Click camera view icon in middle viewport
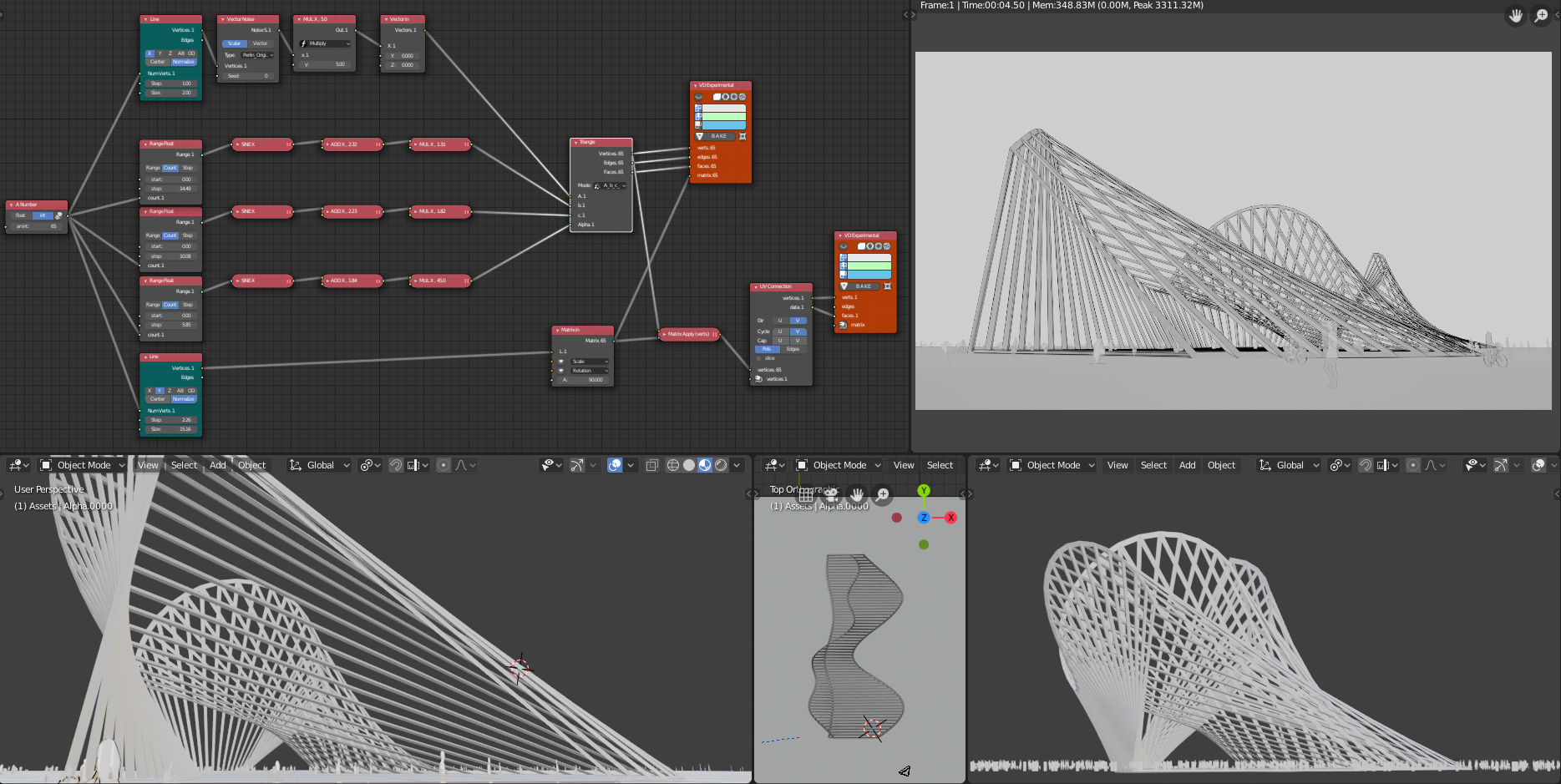The image size is (1561, 784). pos(831,494)
